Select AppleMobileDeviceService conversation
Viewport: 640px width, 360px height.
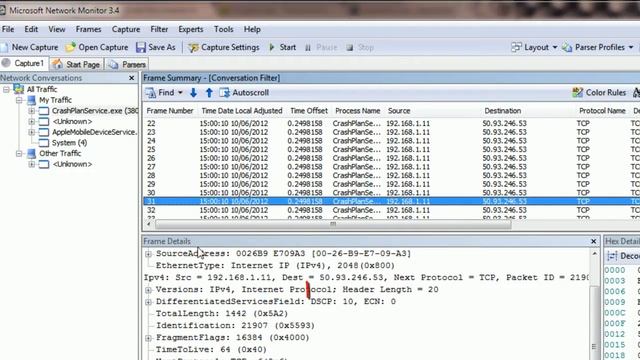(94, 132)
